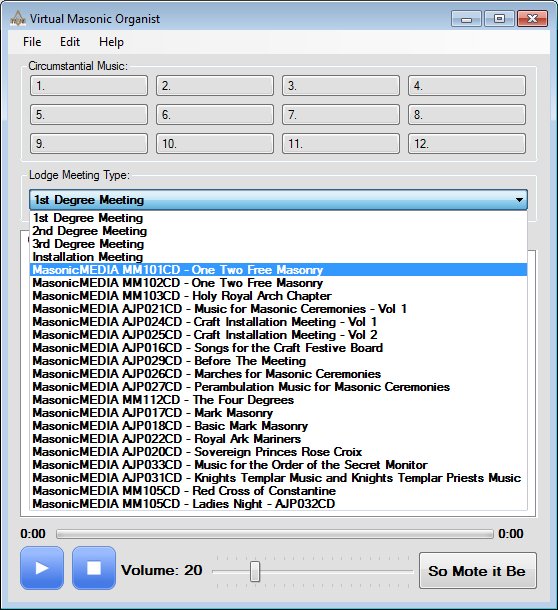
Task: Open the File menu
Action: click(x=32, y=42)
